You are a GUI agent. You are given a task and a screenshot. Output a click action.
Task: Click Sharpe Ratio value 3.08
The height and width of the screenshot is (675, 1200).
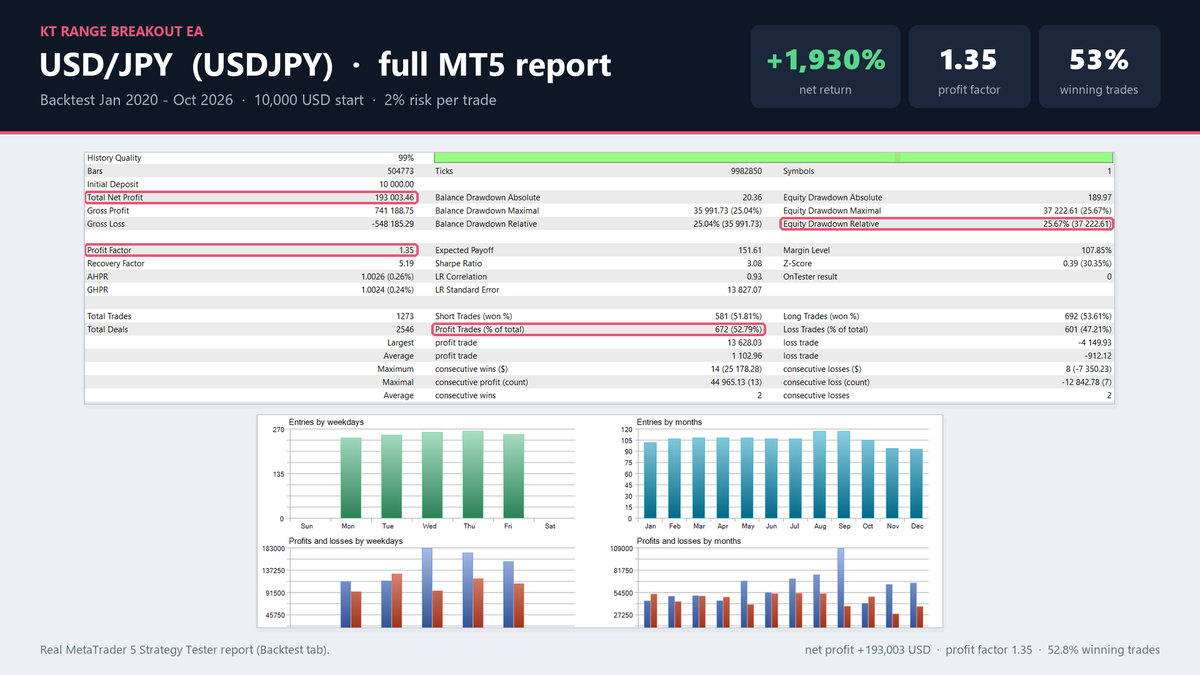(754, 263)
